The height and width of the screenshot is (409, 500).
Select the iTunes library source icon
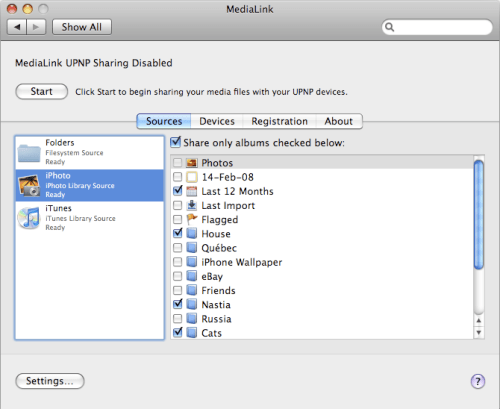(29, 218)
